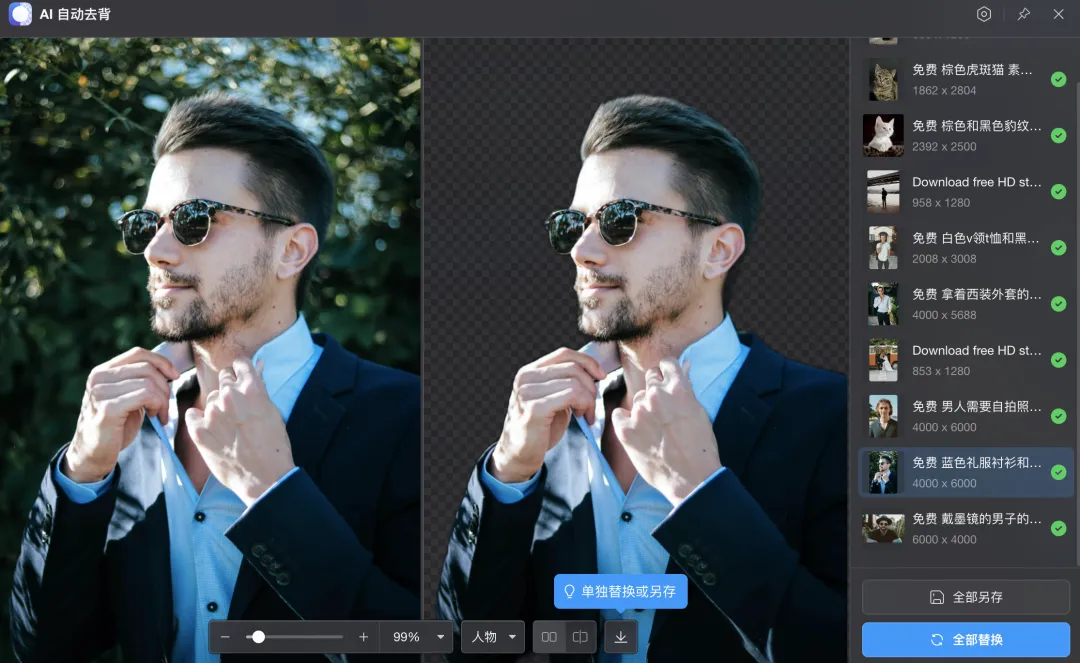Click thumbnail of 戴墨镜的男子 image
1080x663 pixels.
(x=883, y=529)
